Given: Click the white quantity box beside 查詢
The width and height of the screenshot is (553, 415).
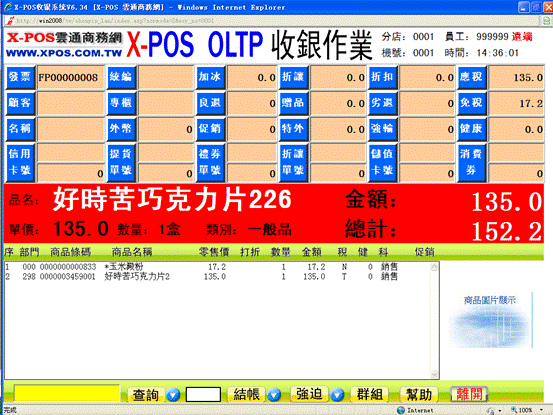Looking at the screenshot, I should tap(203, 395).
